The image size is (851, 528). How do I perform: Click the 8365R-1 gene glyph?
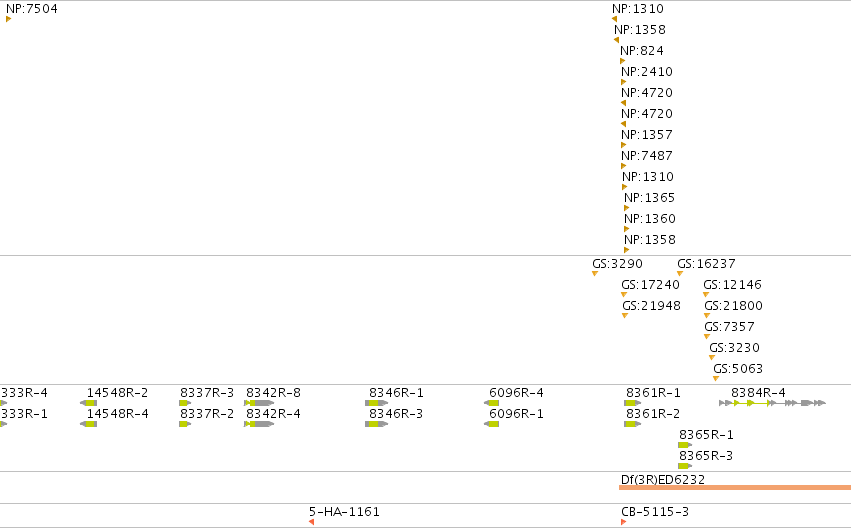(x=685, y=446)
